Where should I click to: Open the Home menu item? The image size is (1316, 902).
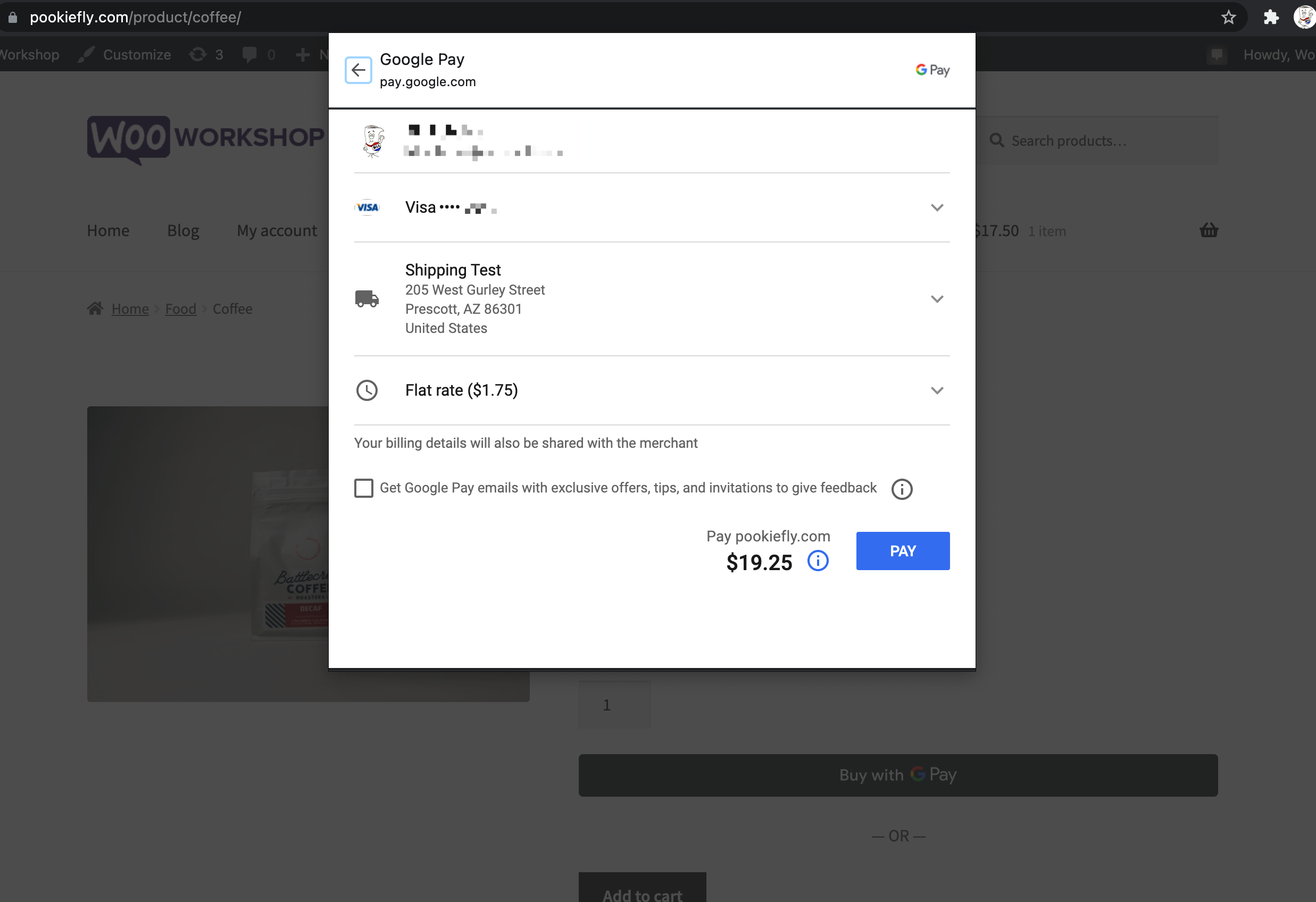(x=108, y=230)
